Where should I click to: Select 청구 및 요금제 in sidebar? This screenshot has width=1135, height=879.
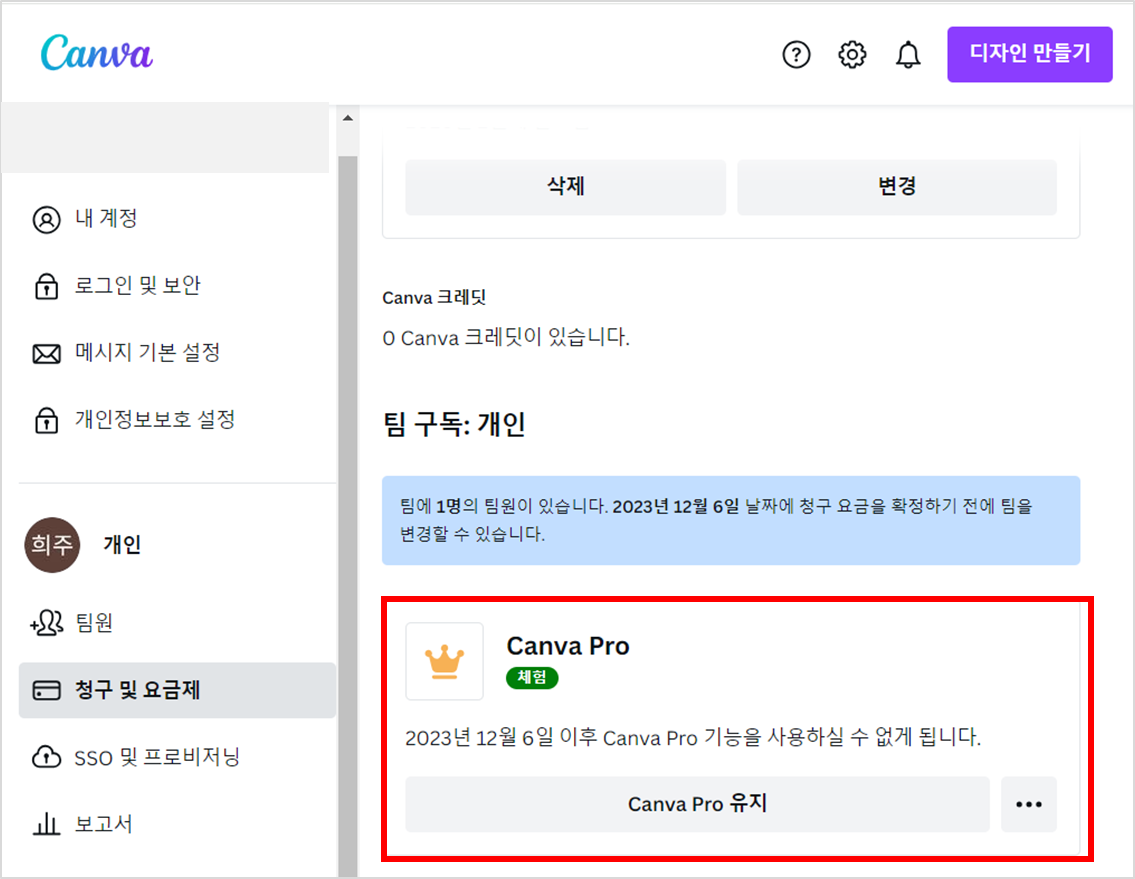tap(177, 690)
